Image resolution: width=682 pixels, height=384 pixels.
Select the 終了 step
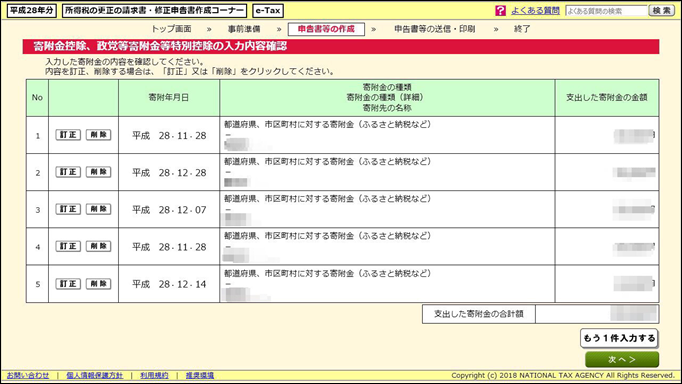(x=522, y=29)
